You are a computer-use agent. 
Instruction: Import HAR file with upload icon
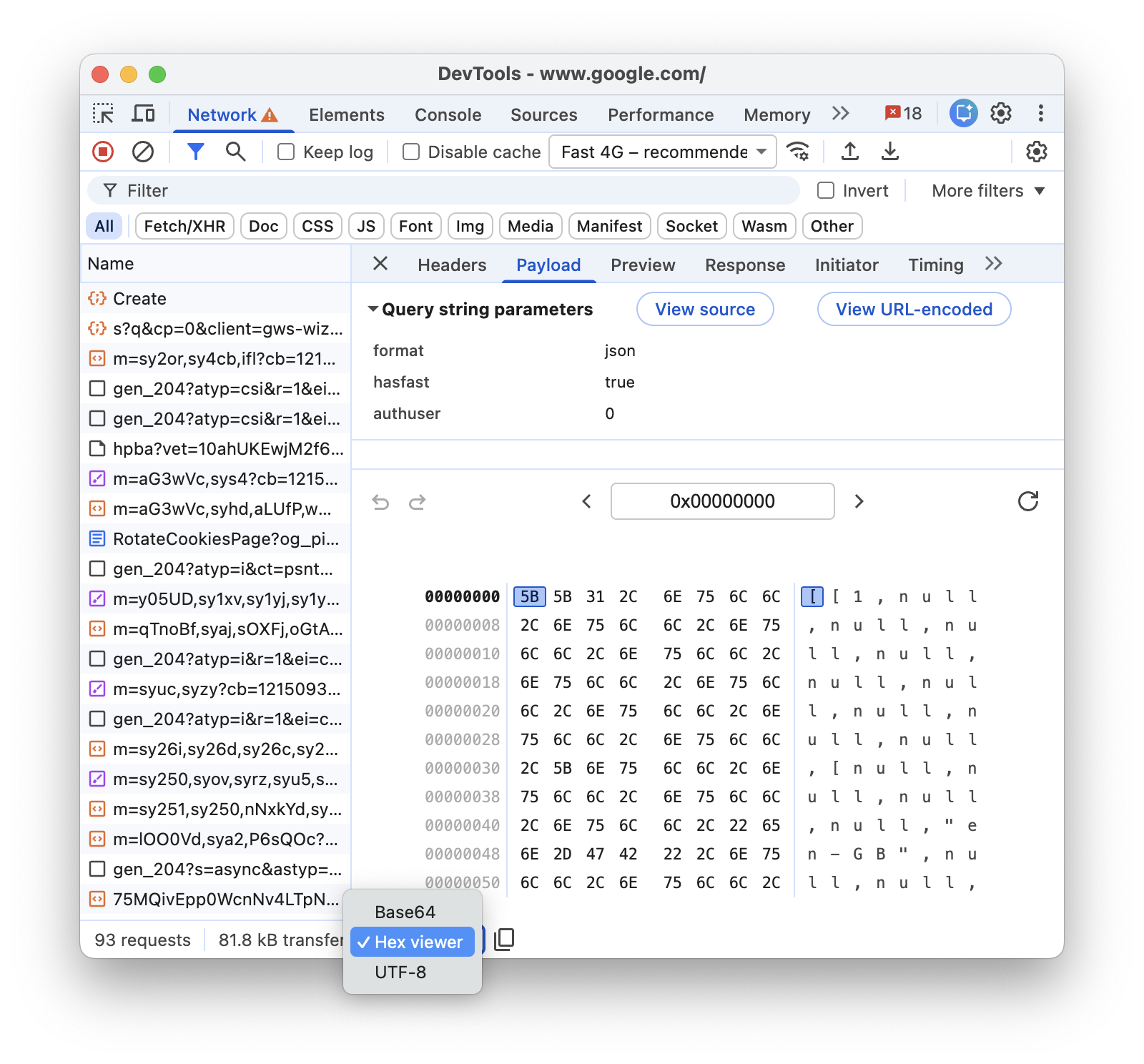(849, 152)
